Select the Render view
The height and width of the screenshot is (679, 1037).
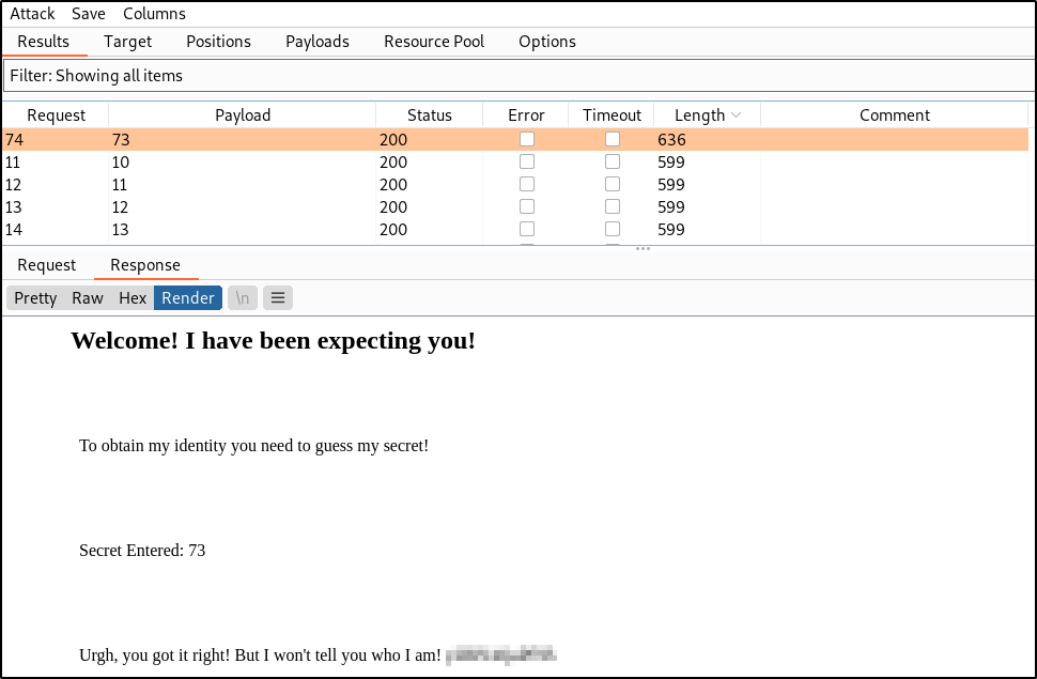[x=188, y=298]
